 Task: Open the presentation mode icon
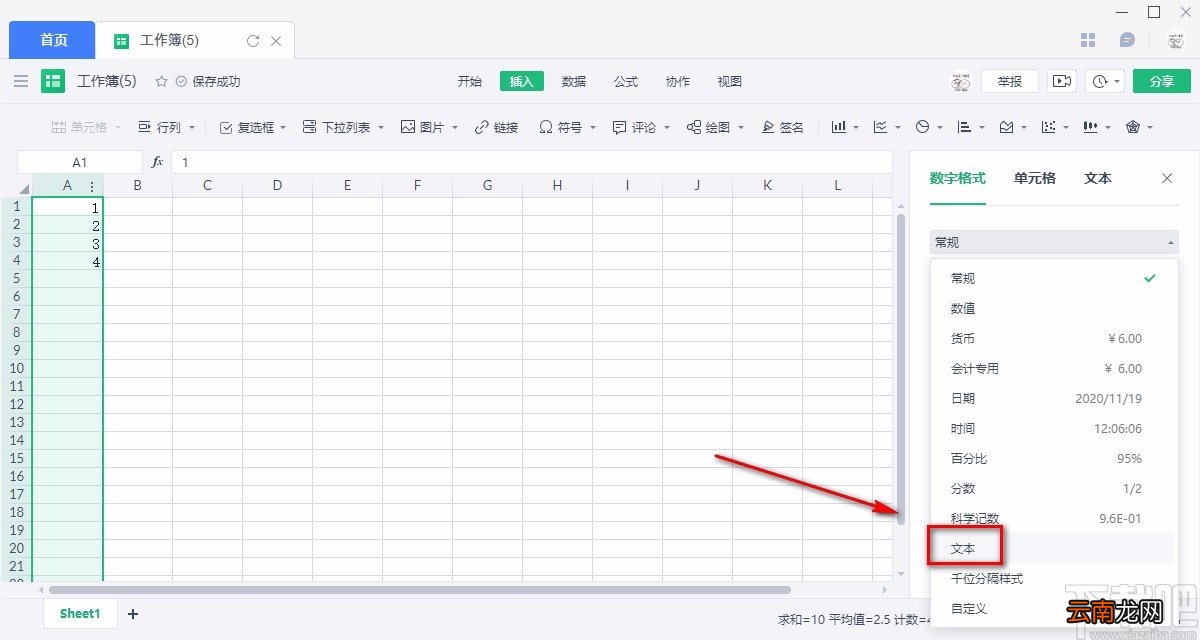coord(1062,81)
